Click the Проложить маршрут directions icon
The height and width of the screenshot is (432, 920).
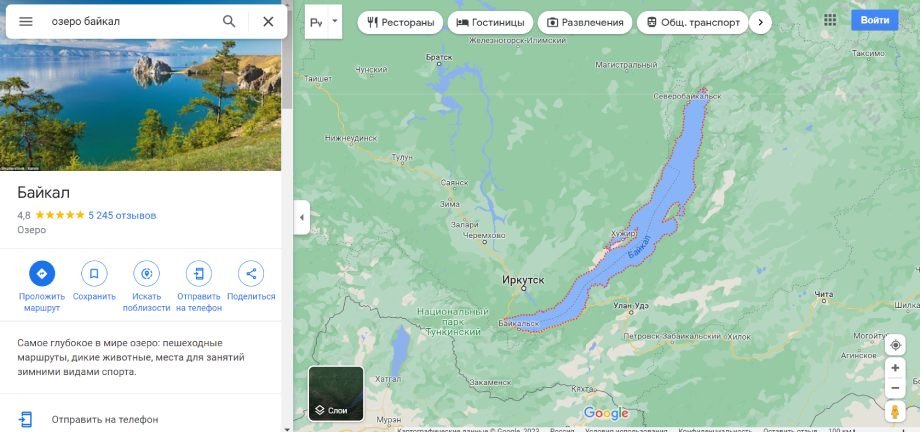[42, 274]
